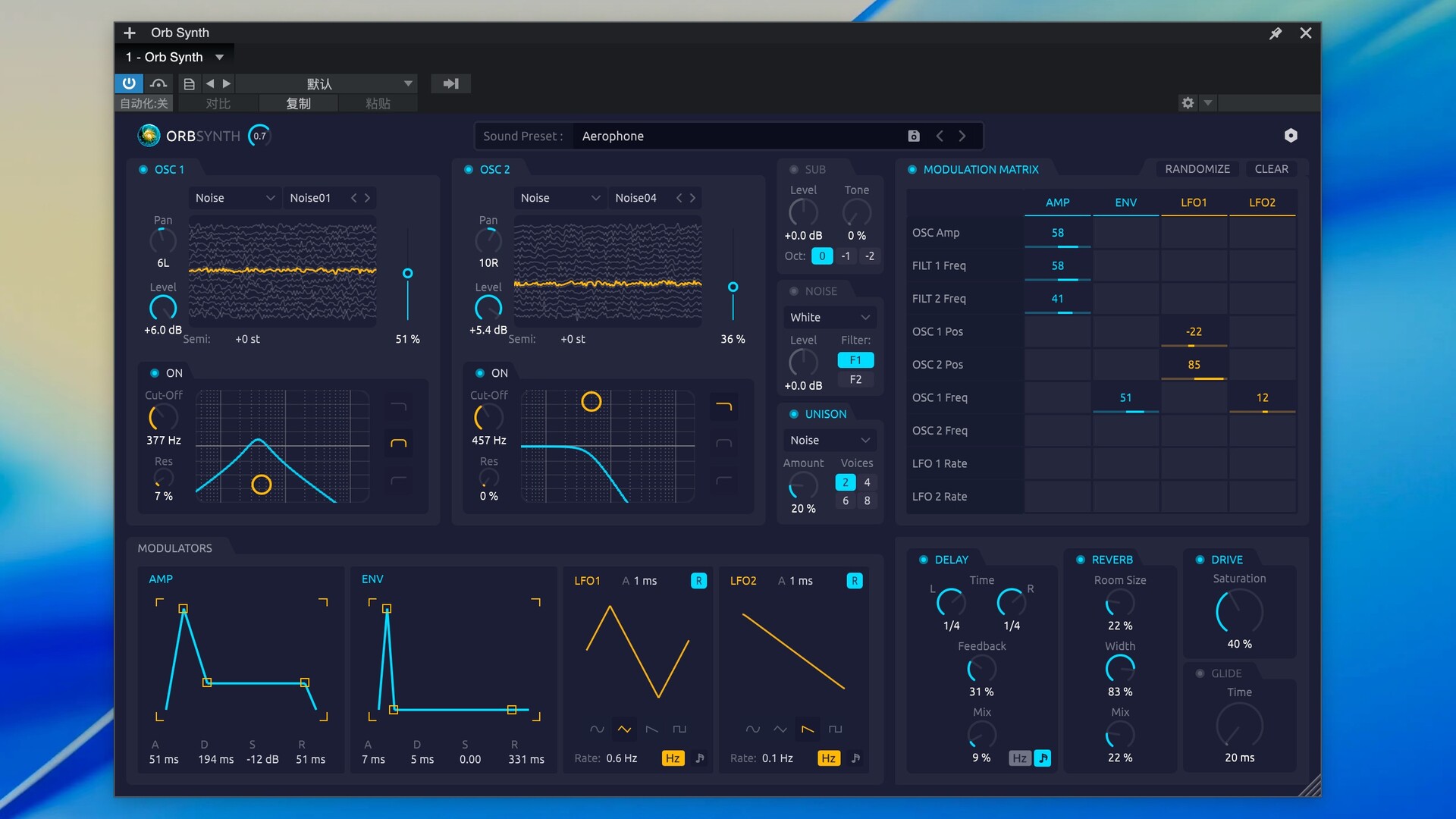The width and height of the screenshot is (1456, 819).
Task: Select the LFO2 square waveform icon
Action: [835, 729]
